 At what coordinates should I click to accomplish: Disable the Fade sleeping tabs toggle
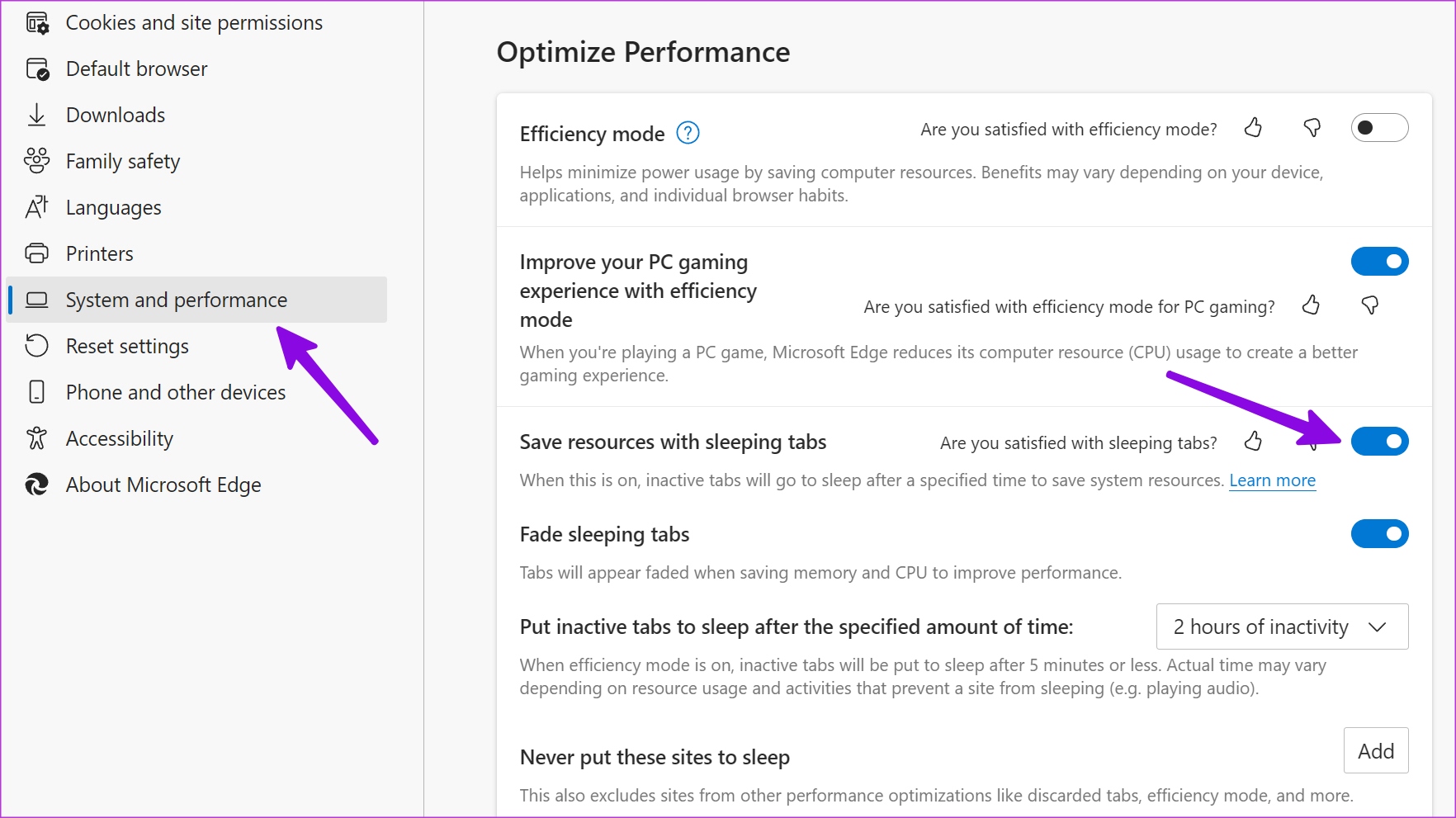click(x=1379, y=534)
